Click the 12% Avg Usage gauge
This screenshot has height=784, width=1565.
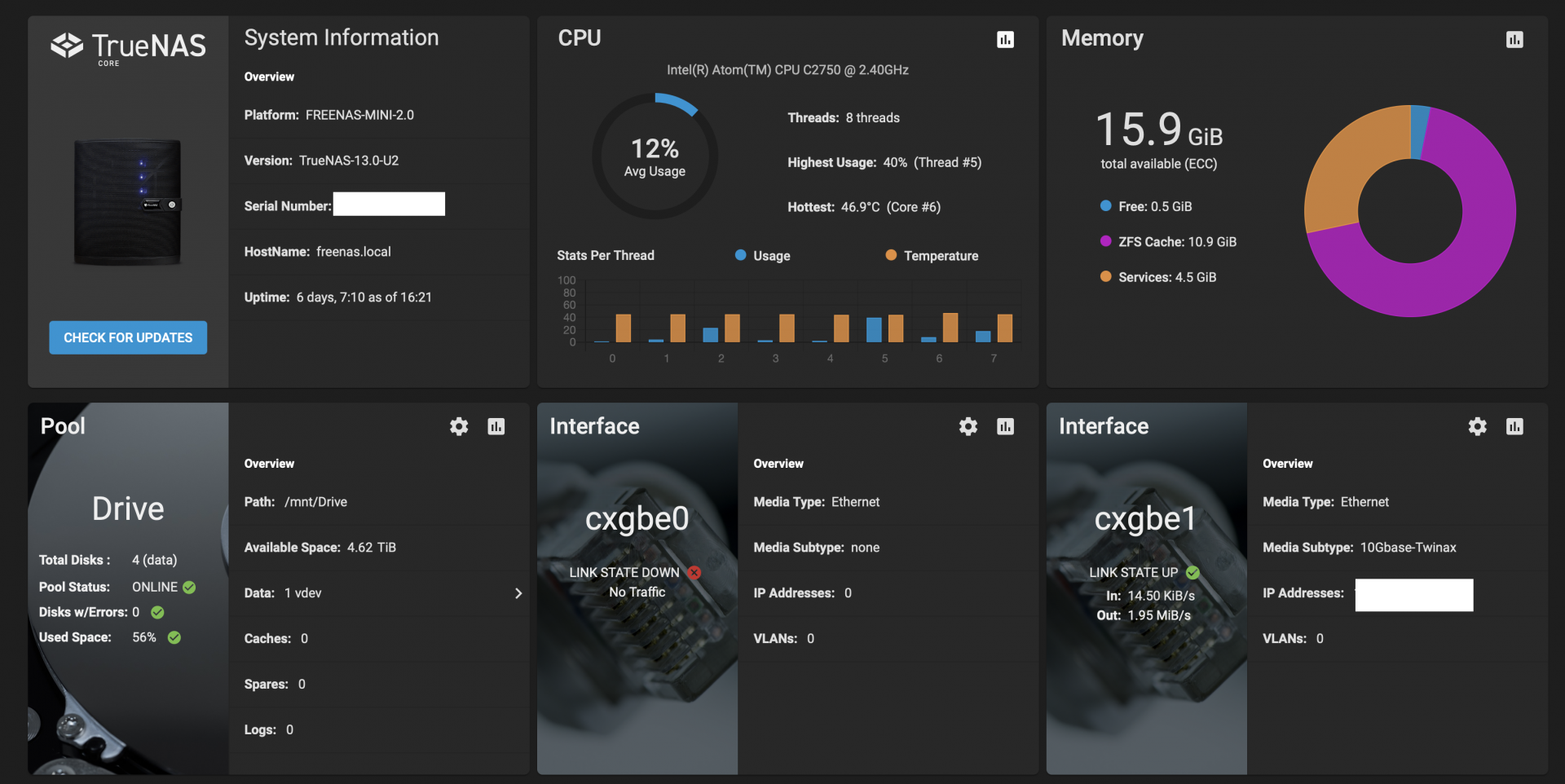pos(655,156)
